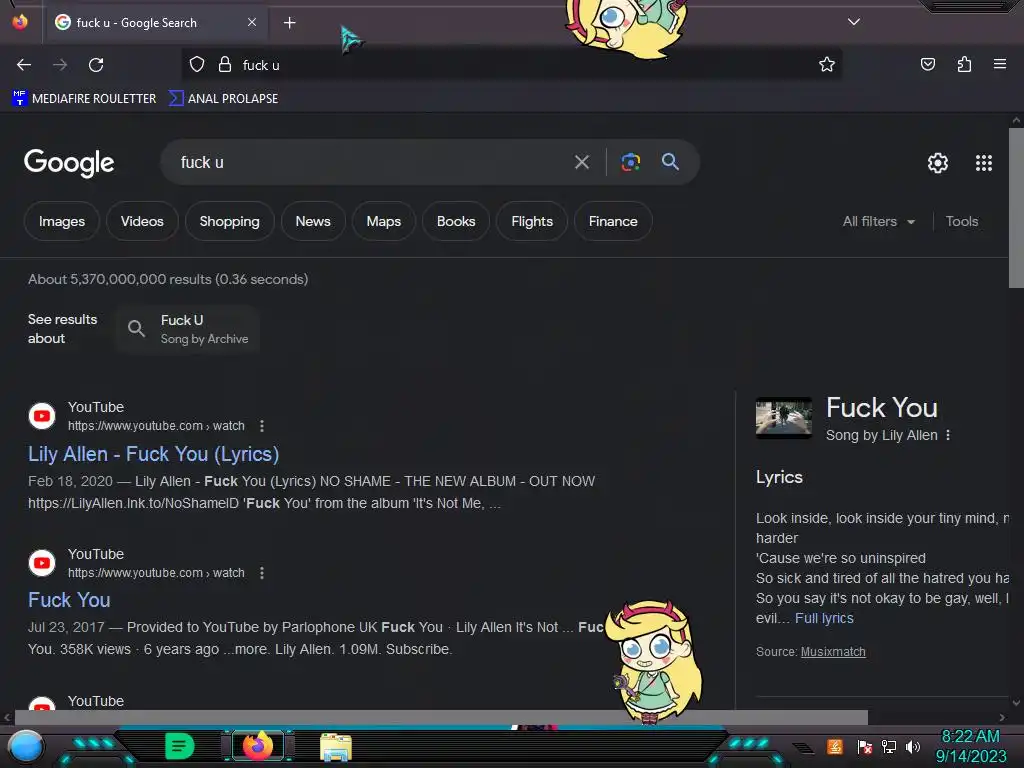Open more options for second YouTube result
The width and height of the screenshot is (1024, 768).
click(262, 573)
